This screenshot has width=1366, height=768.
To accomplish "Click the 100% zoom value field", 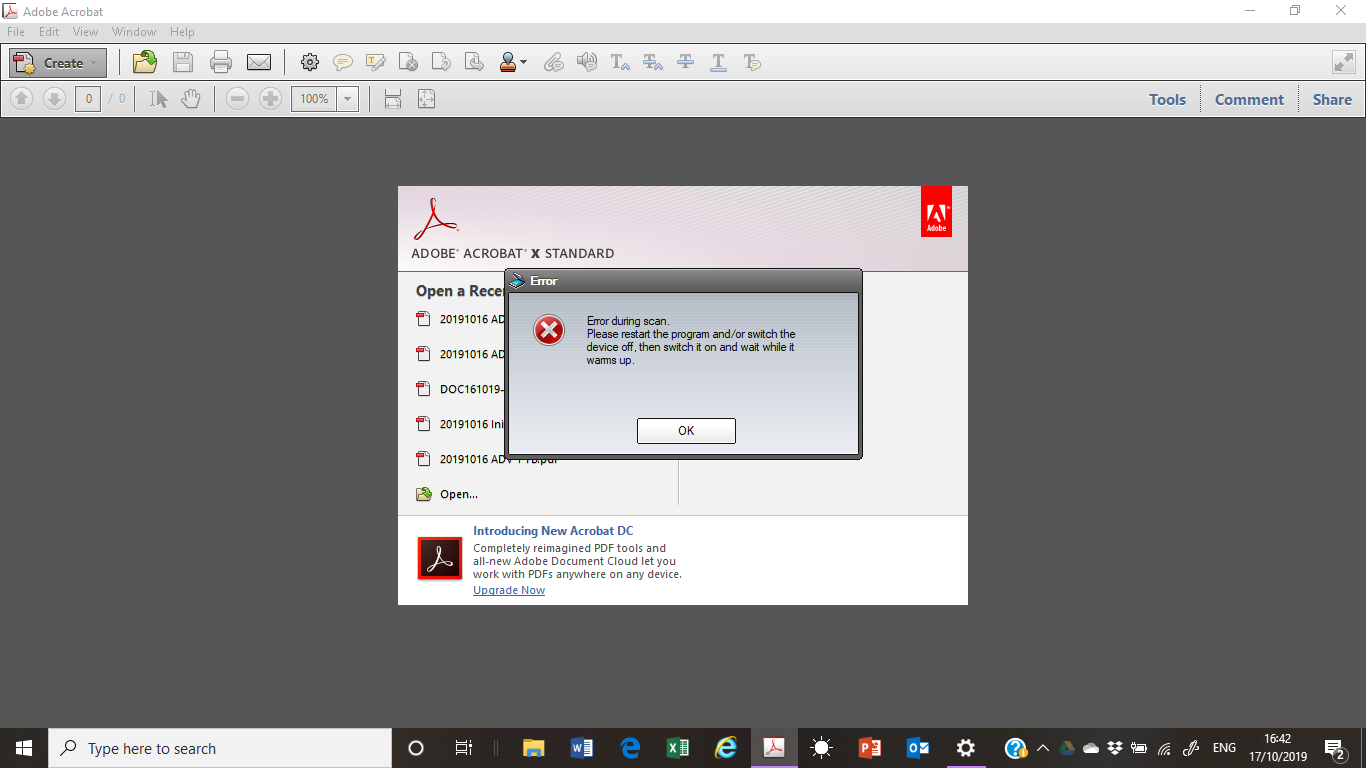I will pos(314,99).
